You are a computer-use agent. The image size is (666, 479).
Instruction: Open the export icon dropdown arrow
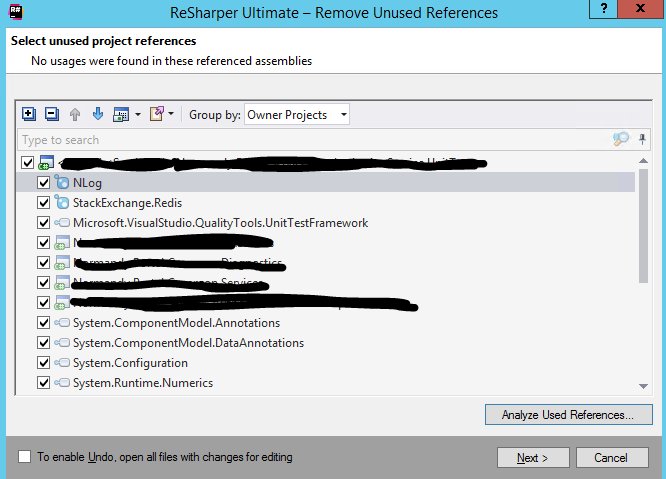click(171, 113)
